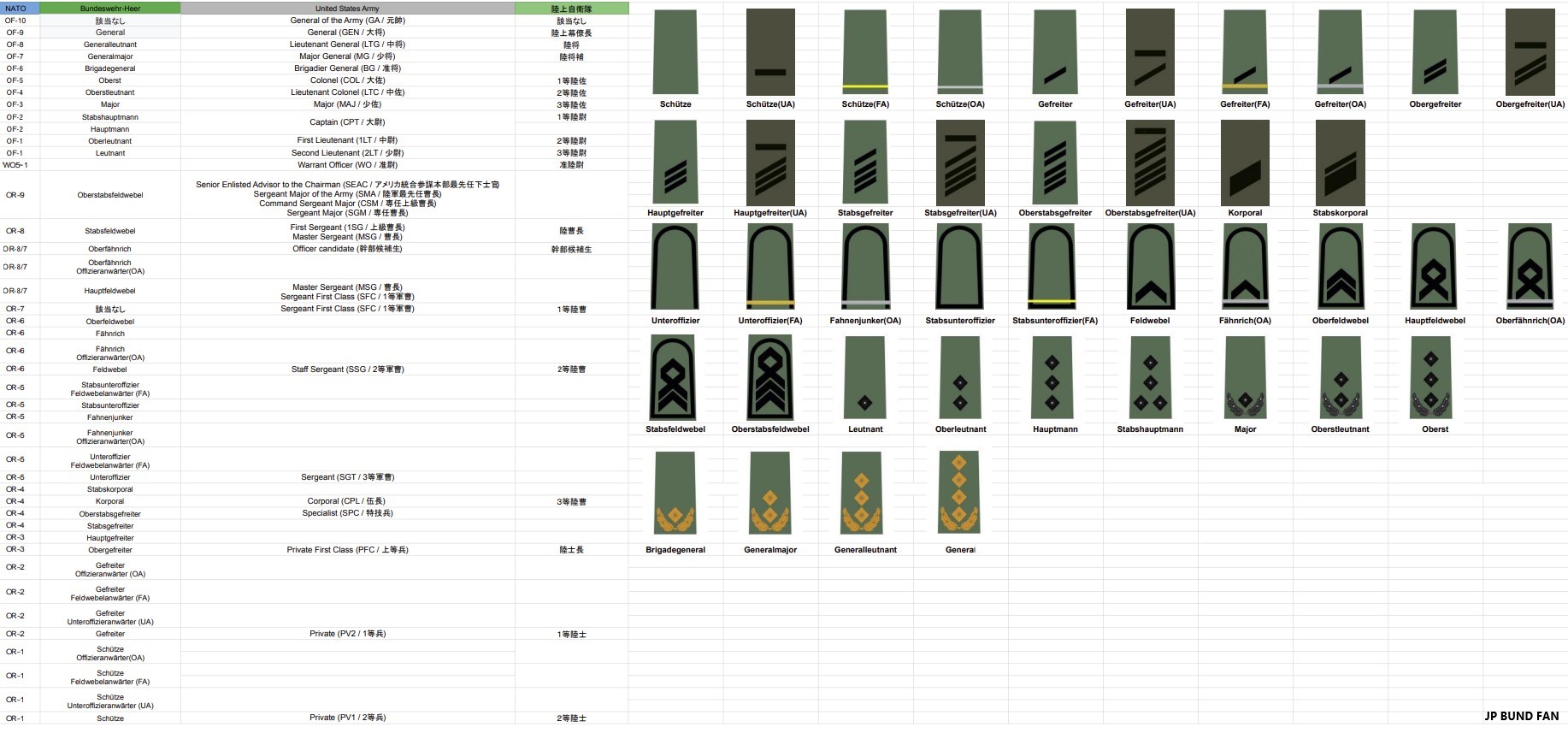Click the Major insignia with oak wreath

[x=1245, y=377]
